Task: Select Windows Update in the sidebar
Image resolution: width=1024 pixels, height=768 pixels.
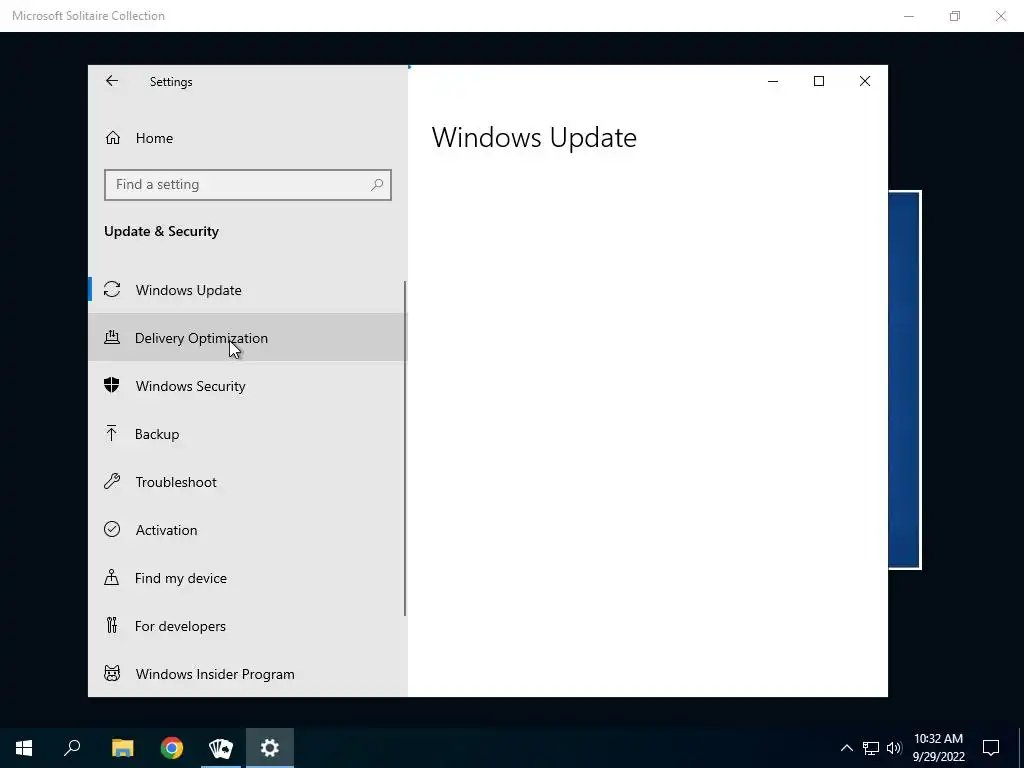Action: tap(248, 290)
